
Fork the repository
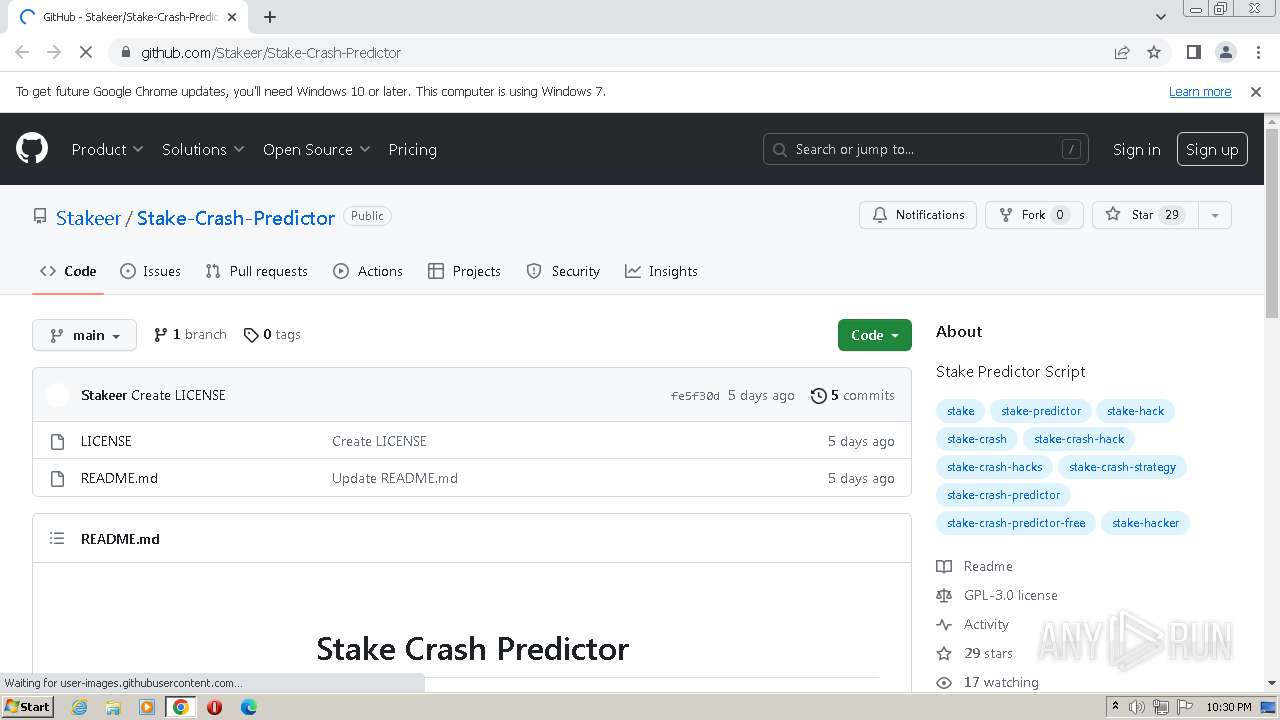(1034, 215)
